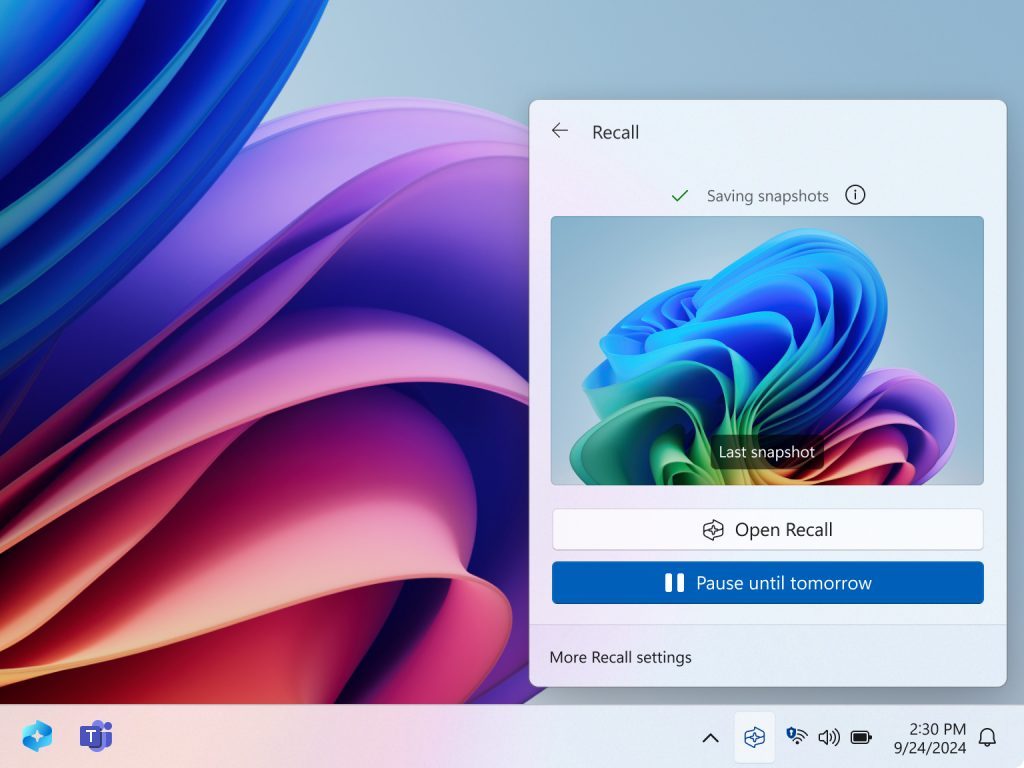
Task: Click the Saving snapshots status text
Action: 767,196
